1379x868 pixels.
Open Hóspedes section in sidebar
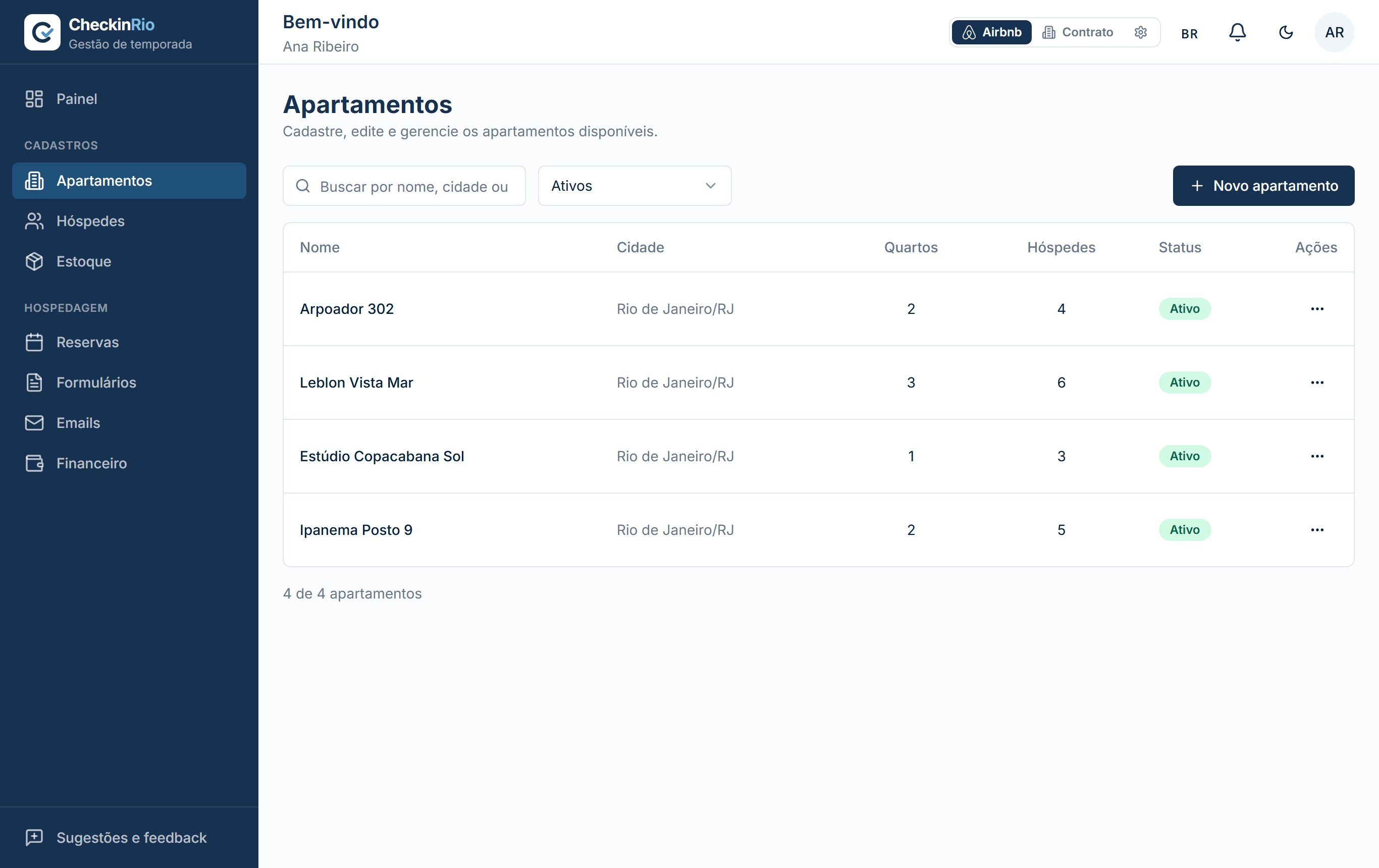[x=129, y=221]
